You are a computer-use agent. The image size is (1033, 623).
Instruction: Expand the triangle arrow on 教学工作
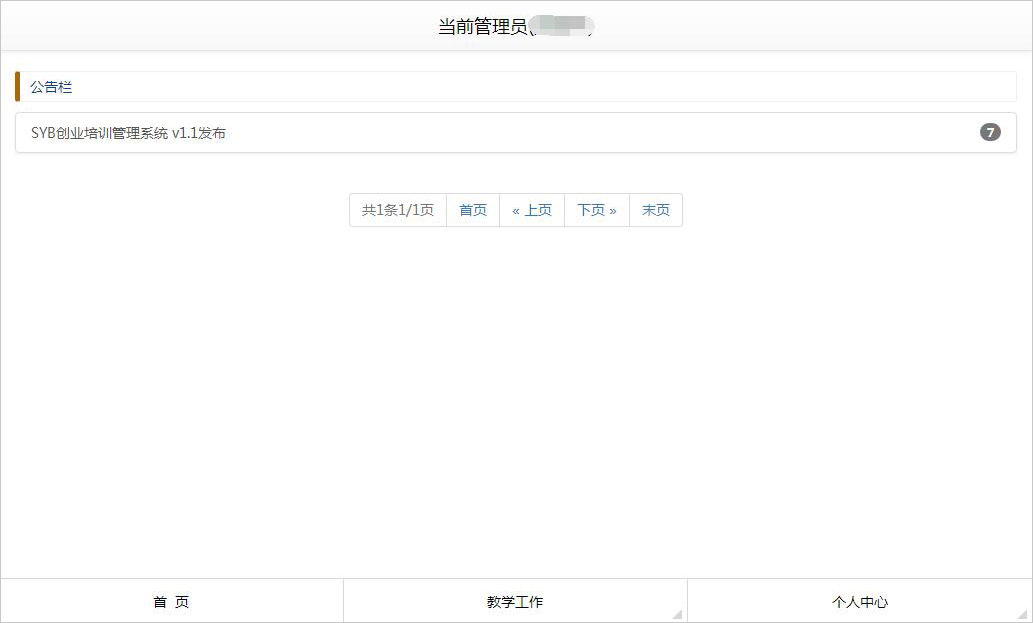(x=678, y=614)
